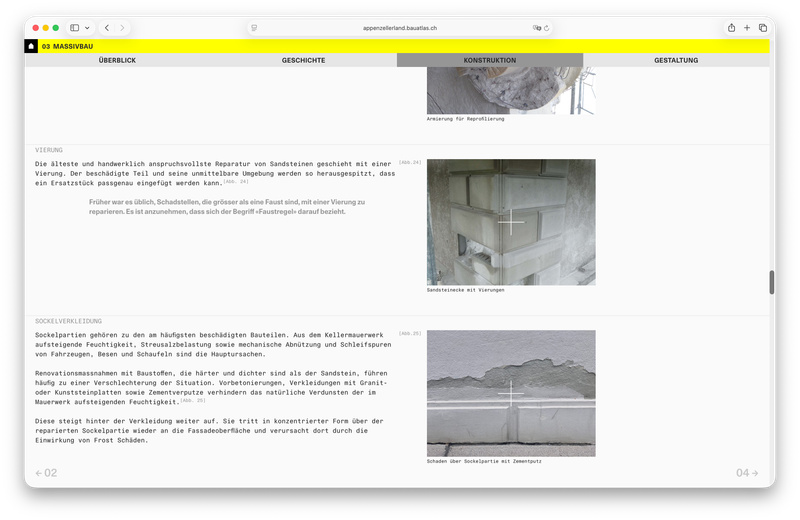
Task: Click the address bar URL field
Action: [x=398, y=28]
